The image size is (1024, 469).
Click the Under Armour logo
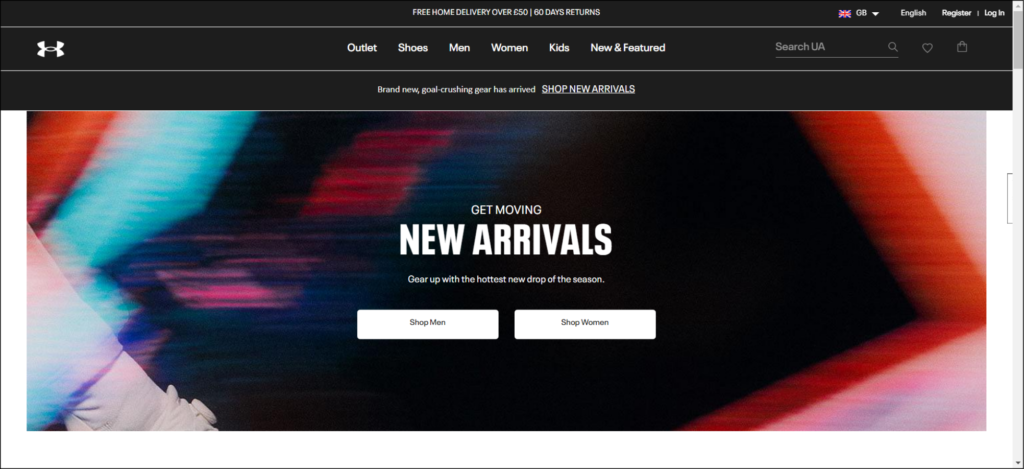50,48
